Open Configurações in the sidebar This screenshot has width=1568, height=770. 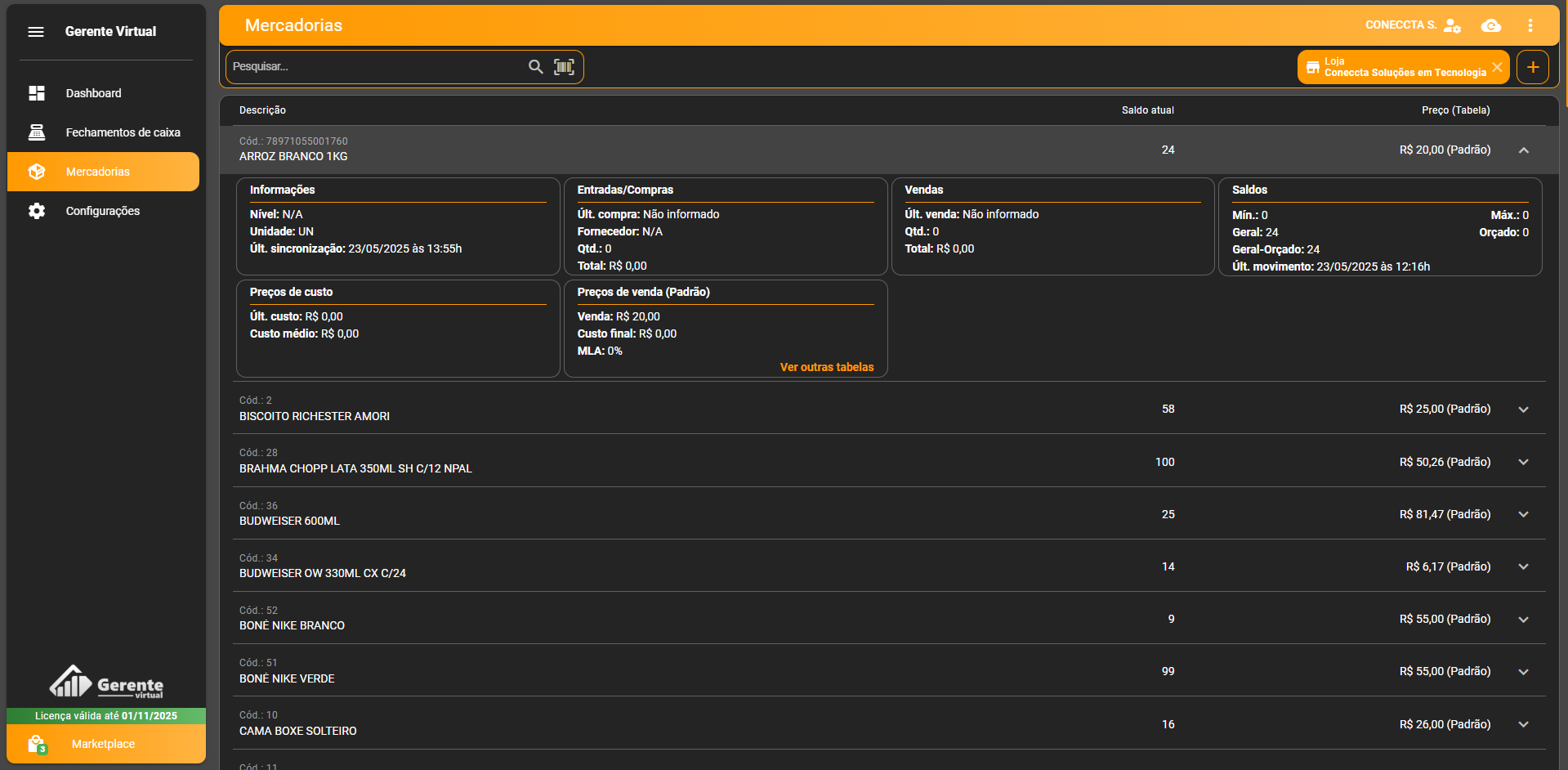coord(102,211)
